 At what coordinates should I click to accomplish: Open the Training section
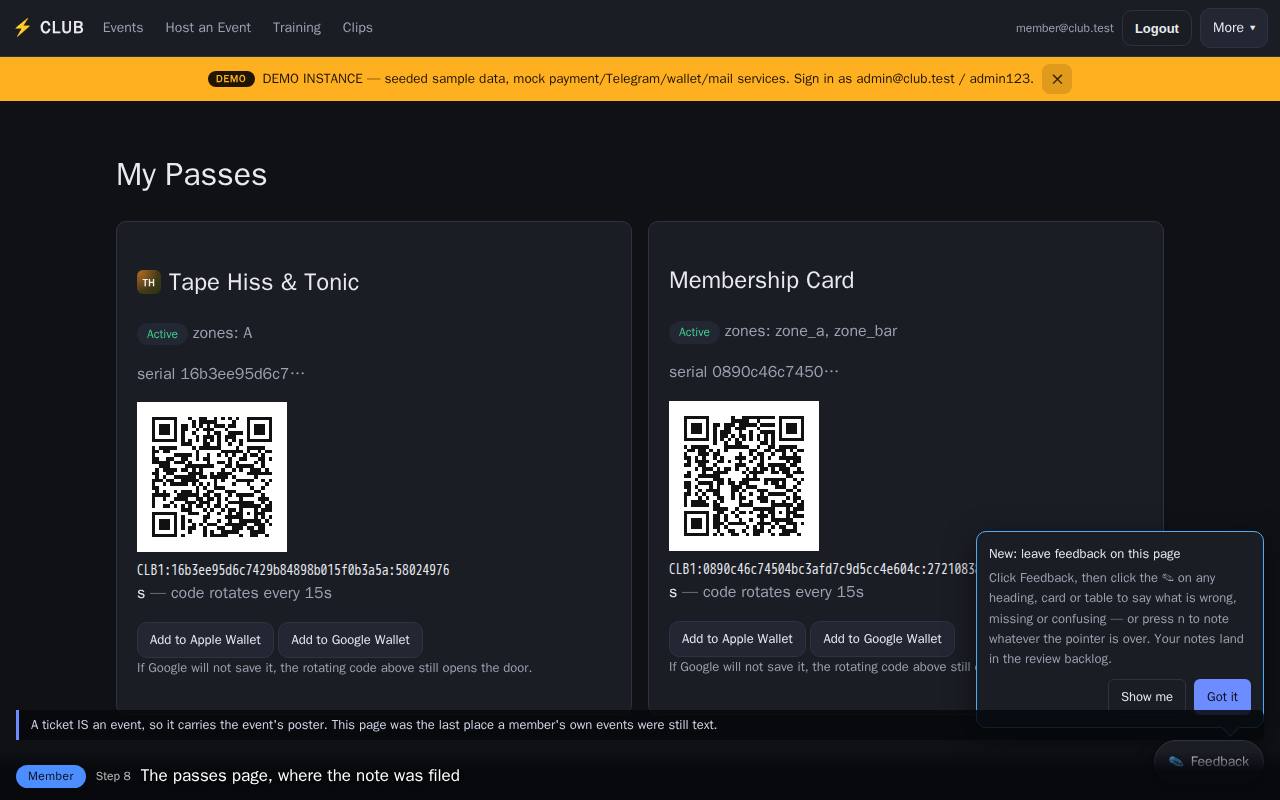pos(297,28)
